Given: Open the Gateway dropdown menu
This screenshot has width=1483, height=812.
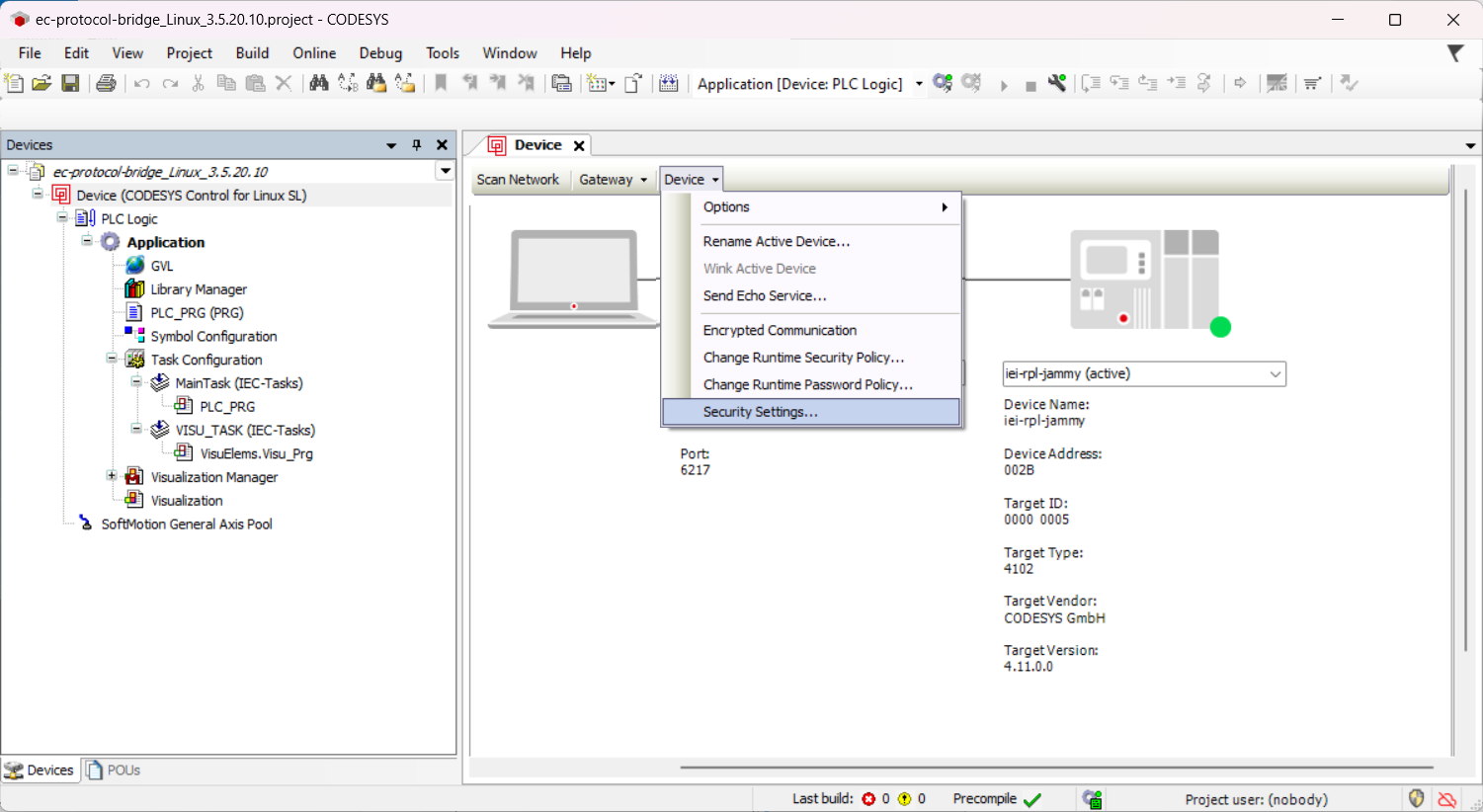Looking at the screenshot, I should (613, 180).
